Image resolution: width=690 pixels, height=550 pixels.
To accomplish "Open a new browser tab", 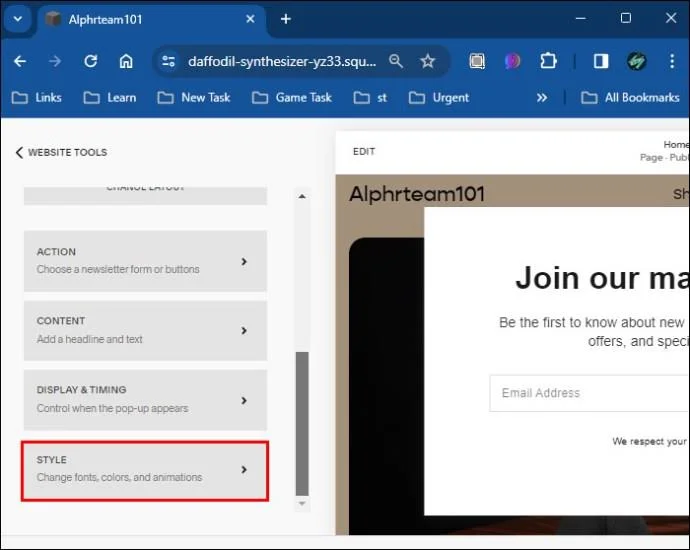I will 286,19.
